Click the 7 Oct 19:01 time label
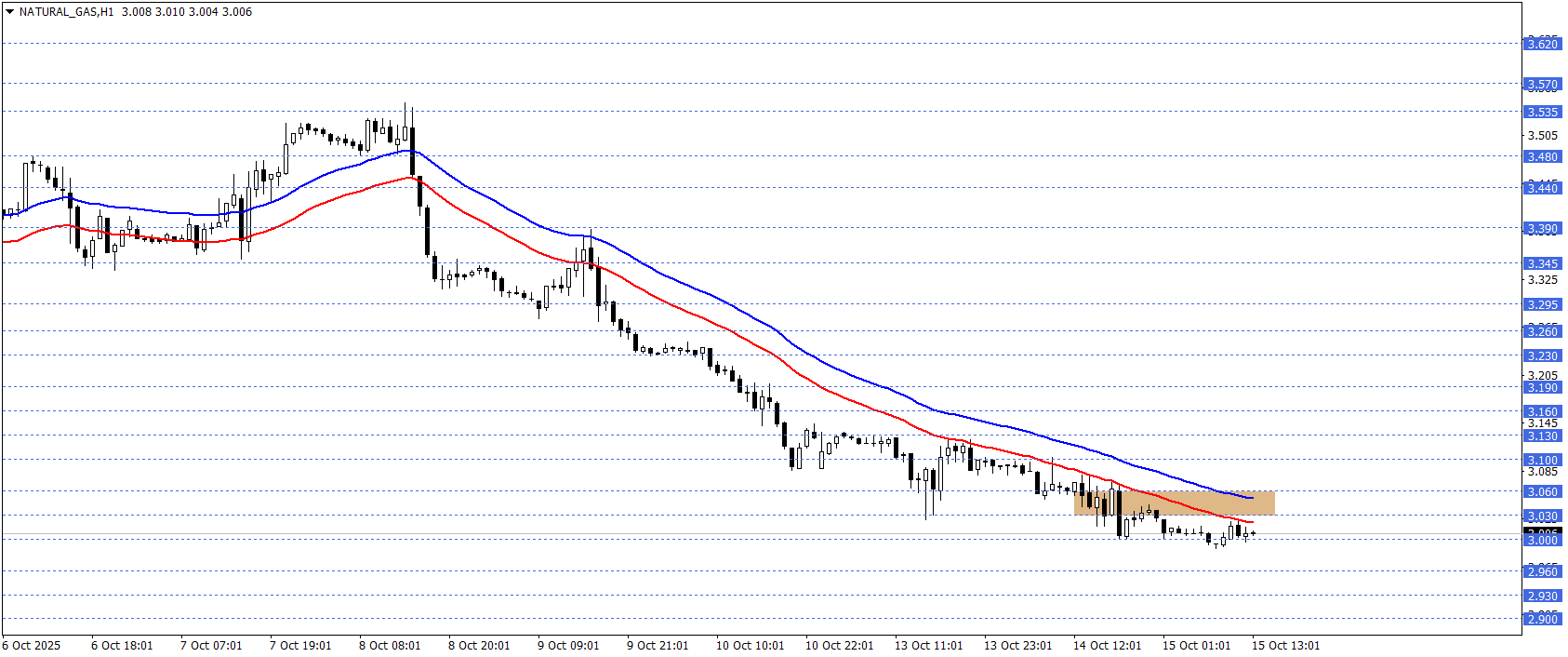This screenshot has width=1568, height=657. point(300,646)
